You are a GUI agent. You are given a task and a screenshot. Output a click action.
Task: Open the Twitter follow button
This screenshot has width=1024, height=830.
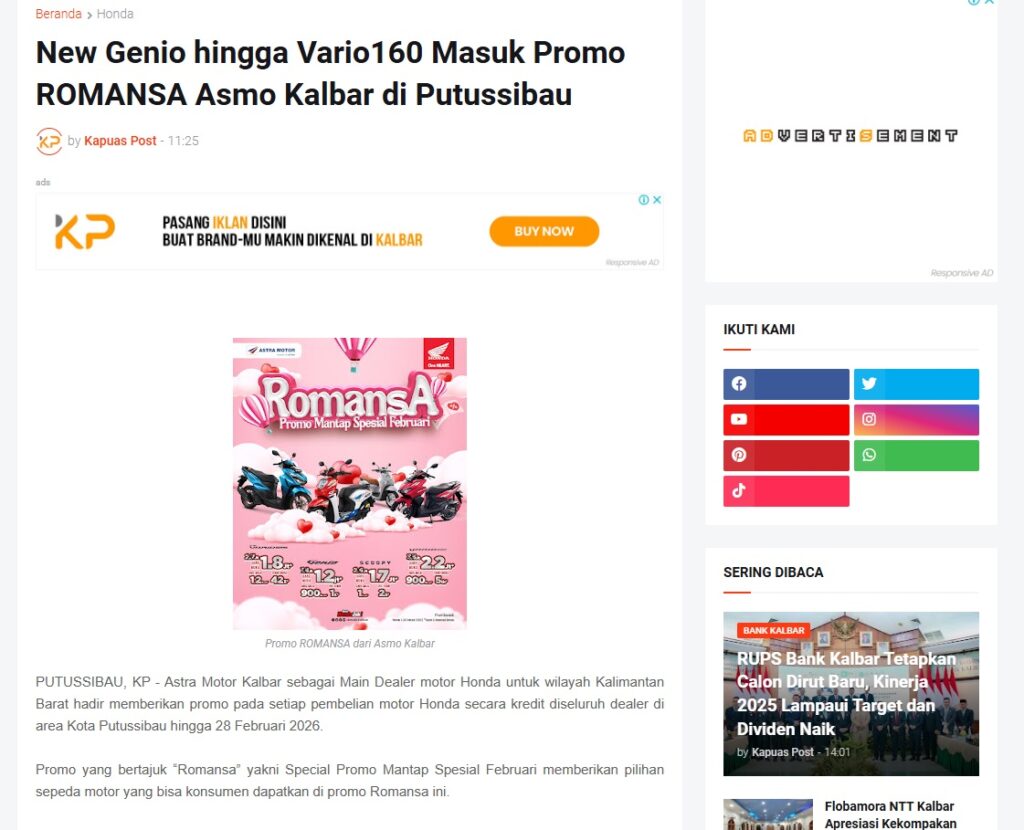tap(916, 384)
